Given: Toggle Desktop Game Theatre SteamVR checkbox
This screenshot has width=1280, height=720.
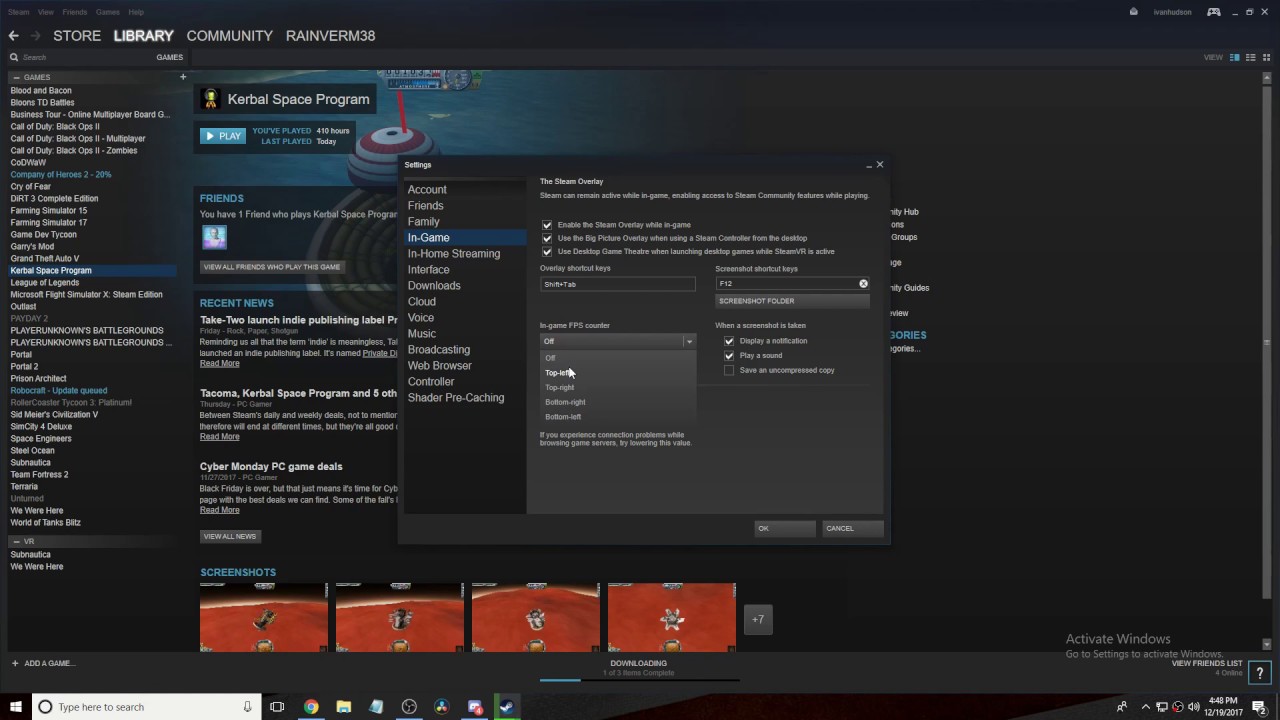Looking at the screenshot, I should point(547,251).
